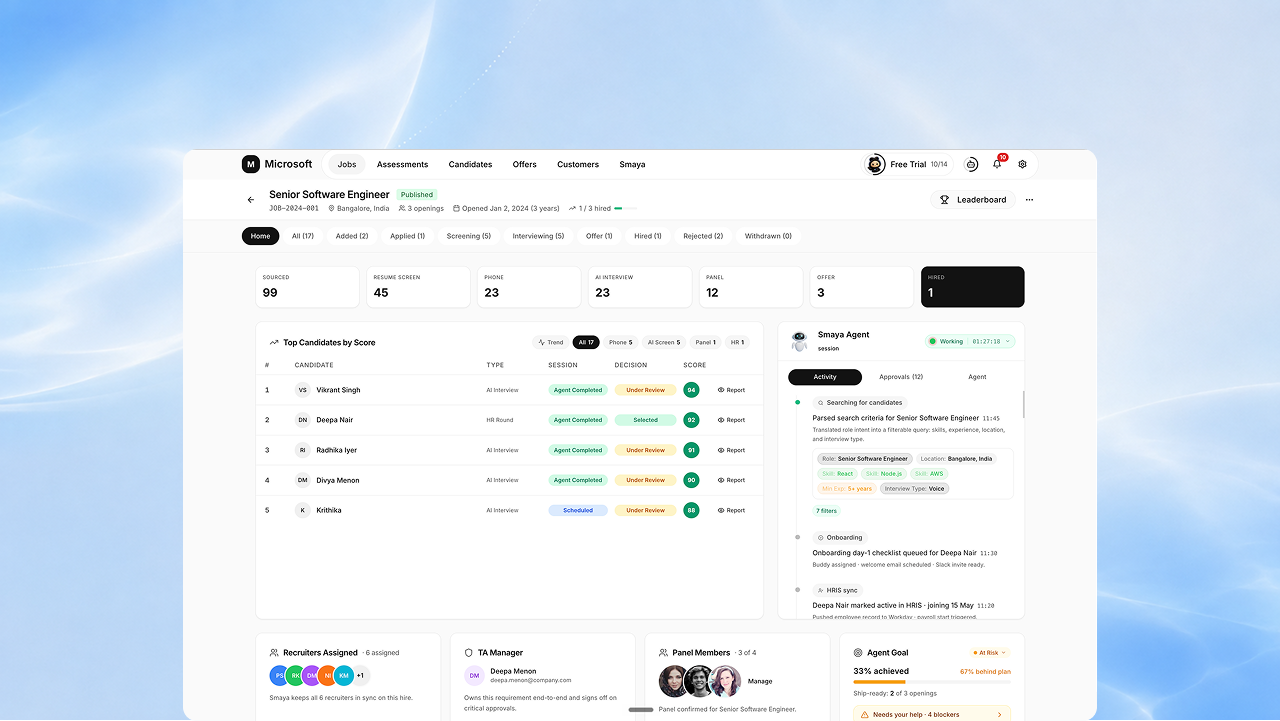This screenshot has height=721, width=1280.
Task: Go back using the left arrow icon
Action: click(x=251, y=200)
